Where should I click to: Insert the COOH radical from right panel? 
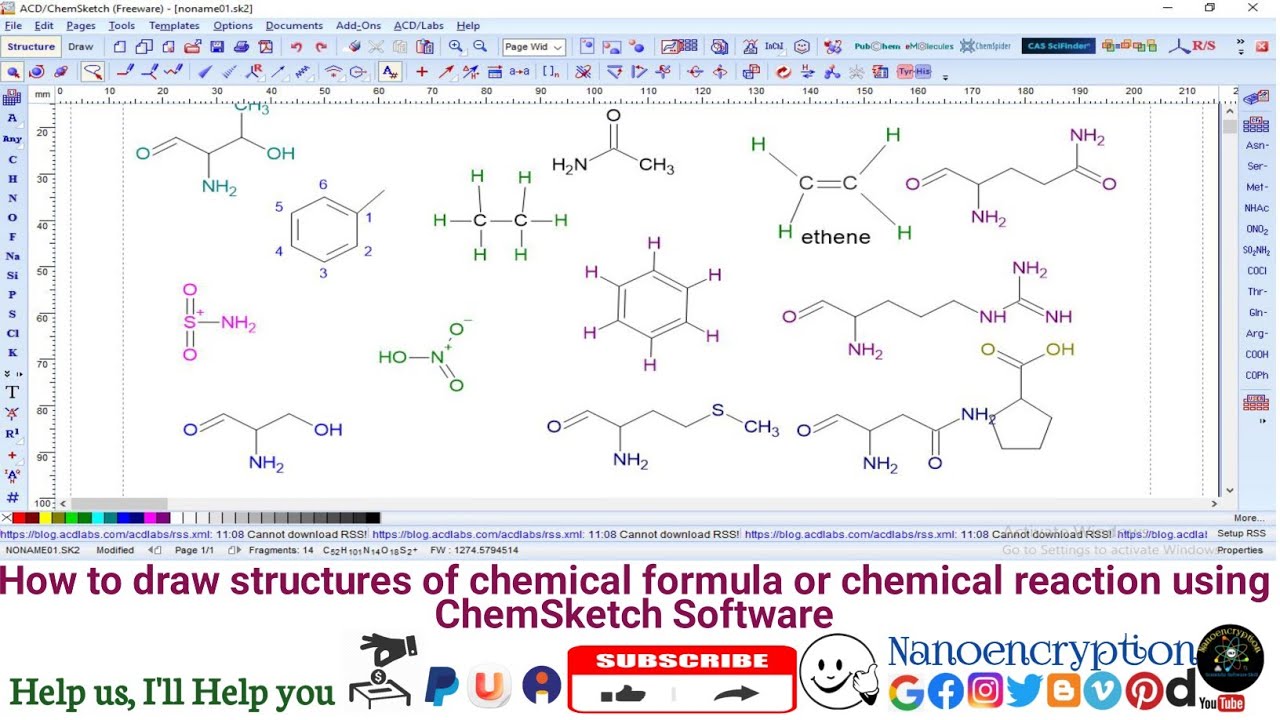1256,354
